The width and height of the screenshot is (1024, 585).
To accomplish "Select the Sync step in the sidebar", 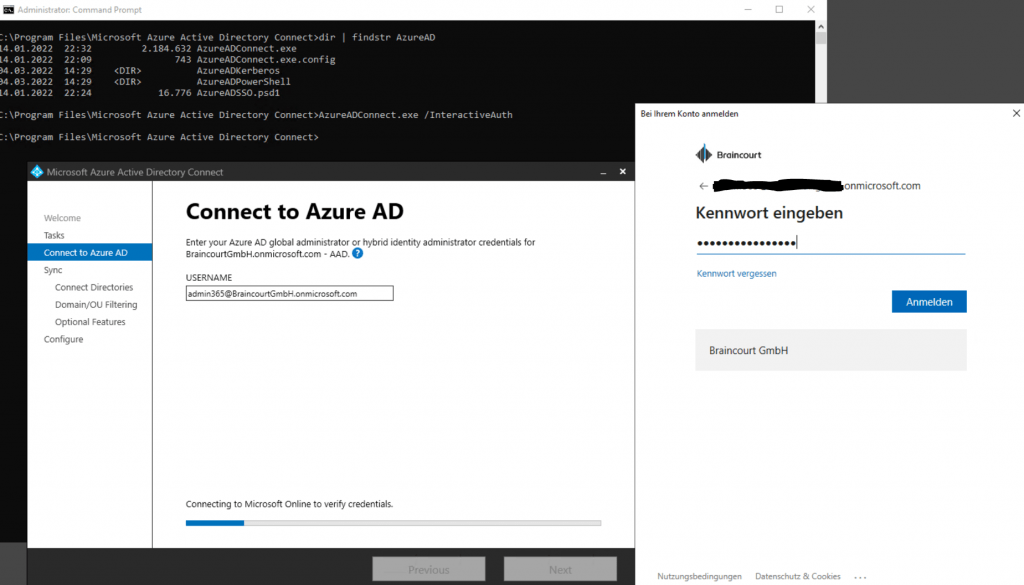I will click(x=53, y=270).
